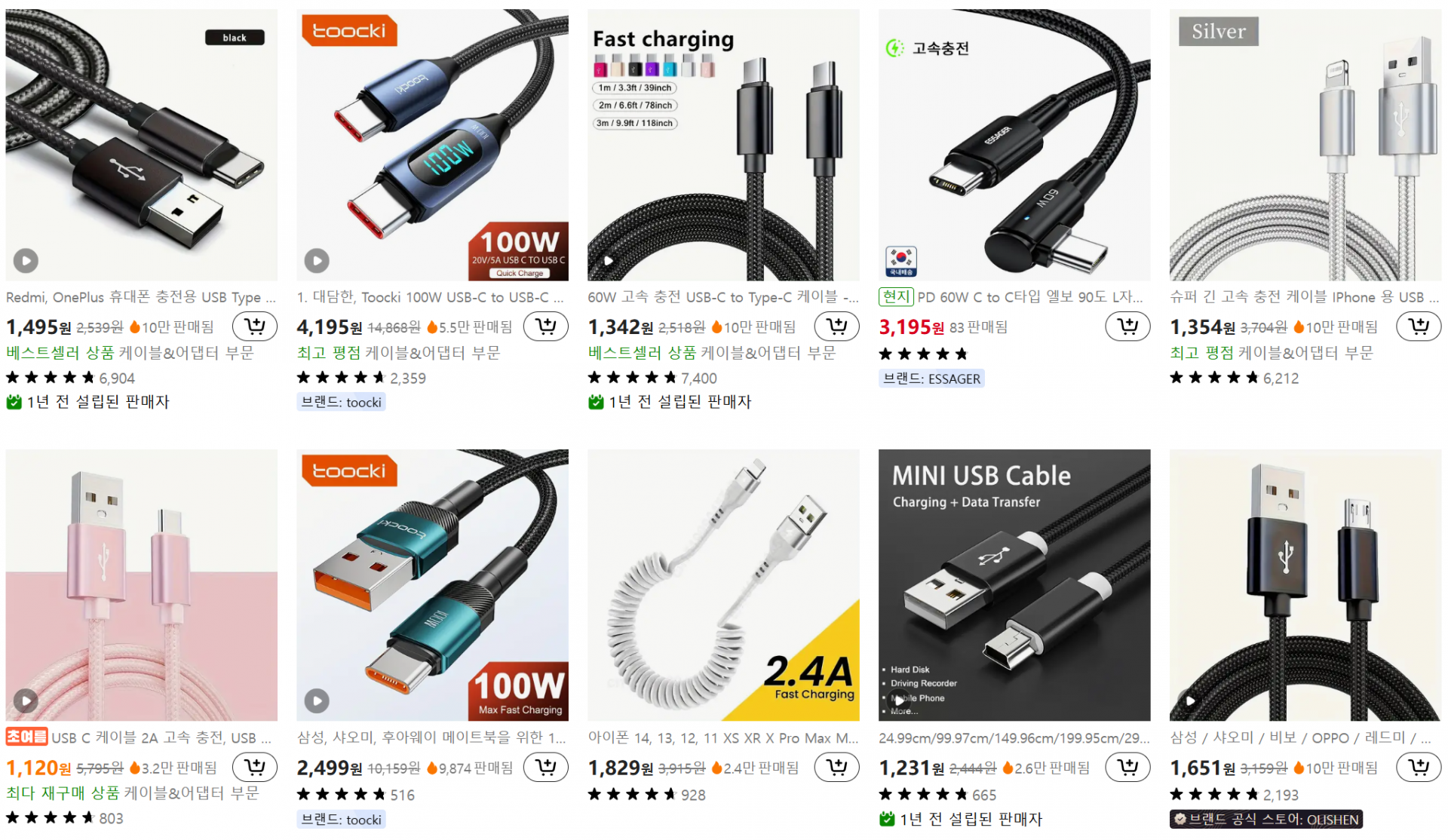Play video on pink cable image
This screenshot has height=840, width=1448.
[x=26, y=701]
